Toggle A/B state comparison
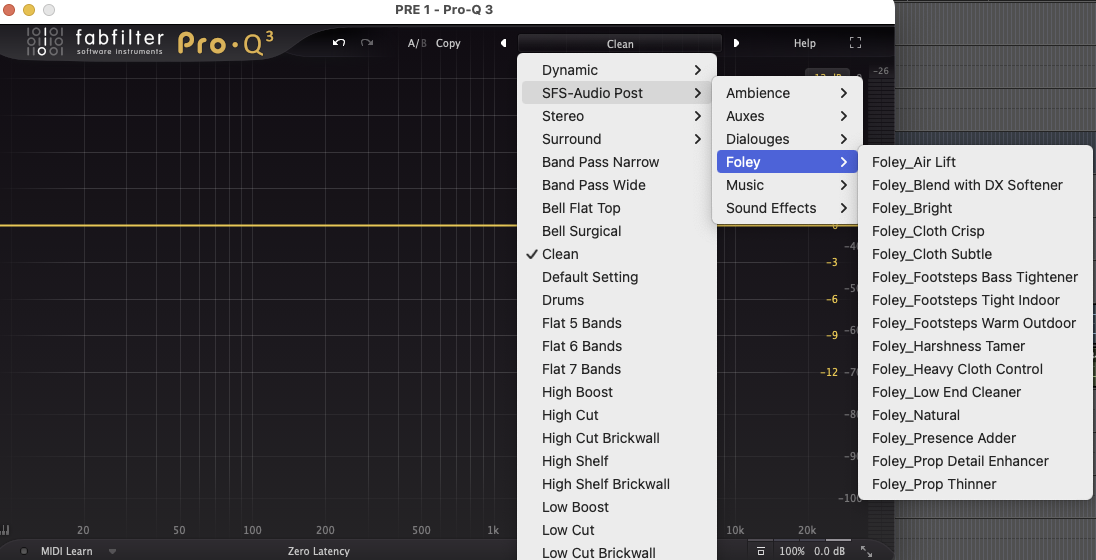The width and height of the screenshot is (1096, 560). click(416, 44)
